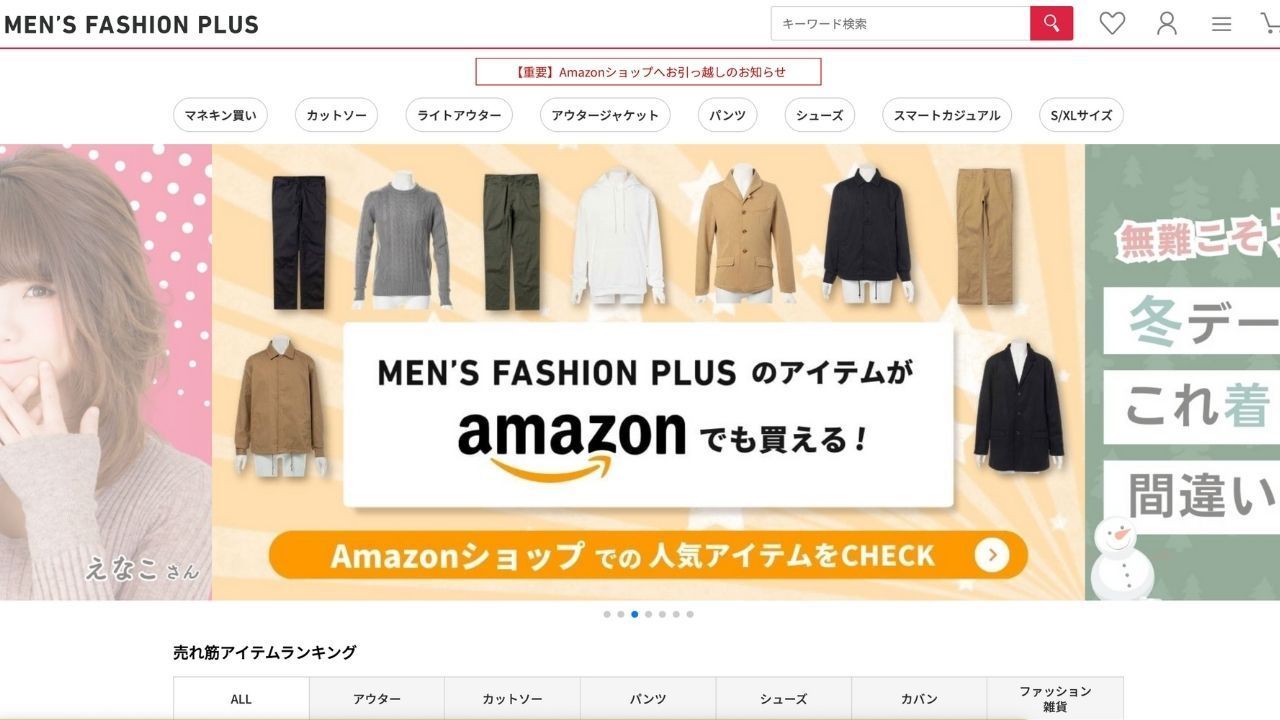Select the fourth carousel dot
This screenshot has height=720, width=1280.
[648, 614]
